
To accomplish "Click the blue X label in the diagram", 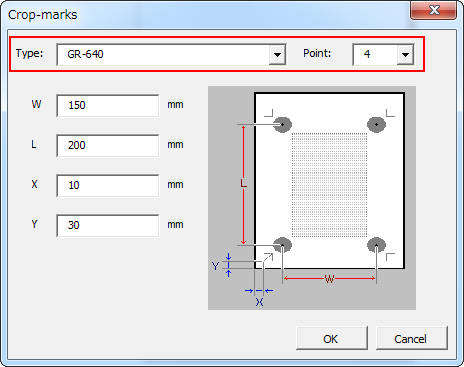I will 259,302.
